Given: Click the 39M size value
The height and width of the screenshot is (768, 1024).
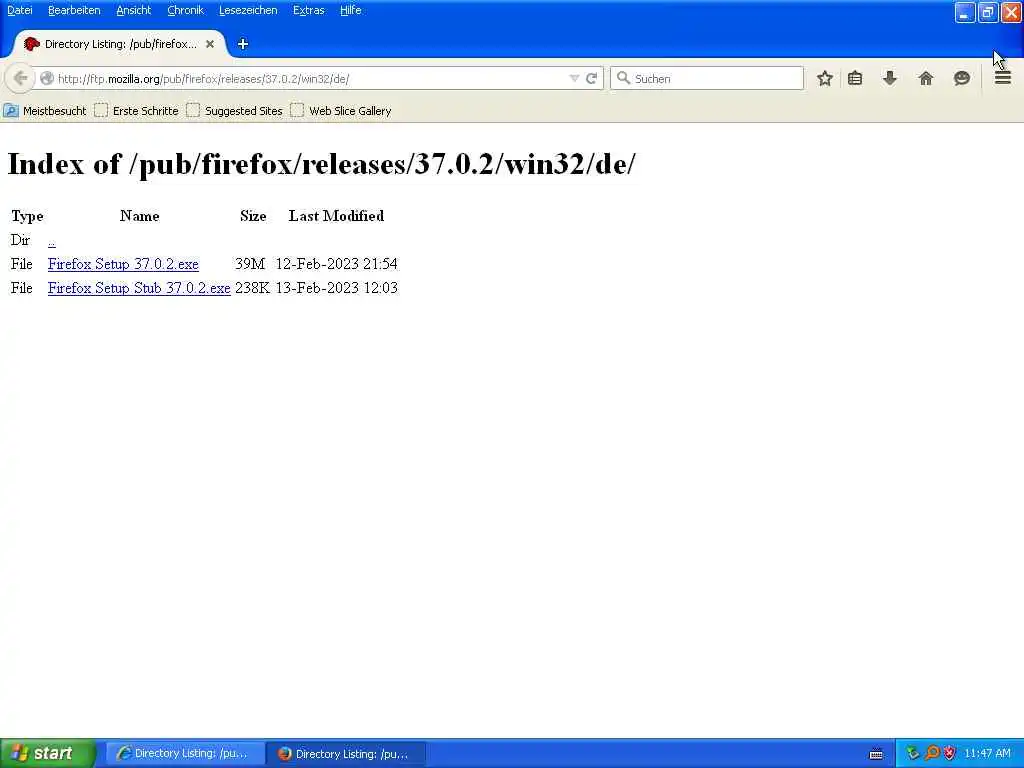Looking at the screenshot, I should pos(250,264).
